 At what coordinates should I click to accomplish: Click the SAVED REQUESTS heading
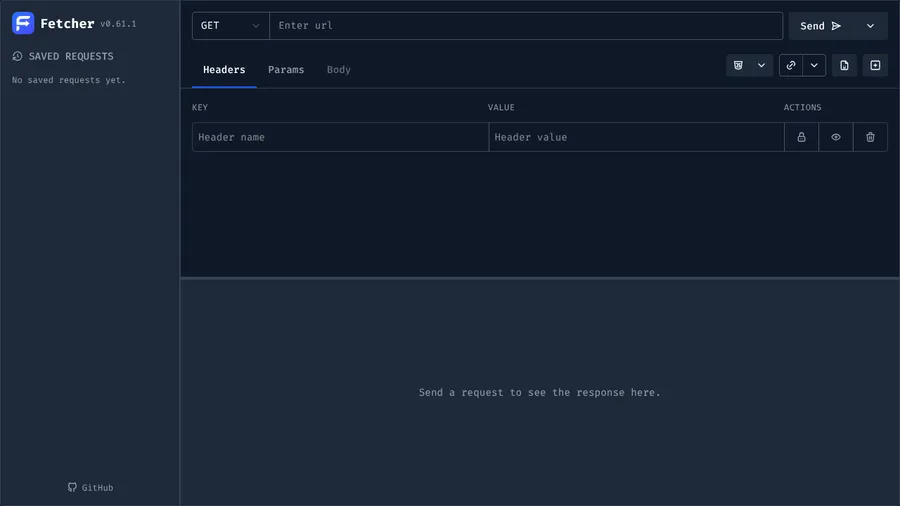click(x=71, y=56)
